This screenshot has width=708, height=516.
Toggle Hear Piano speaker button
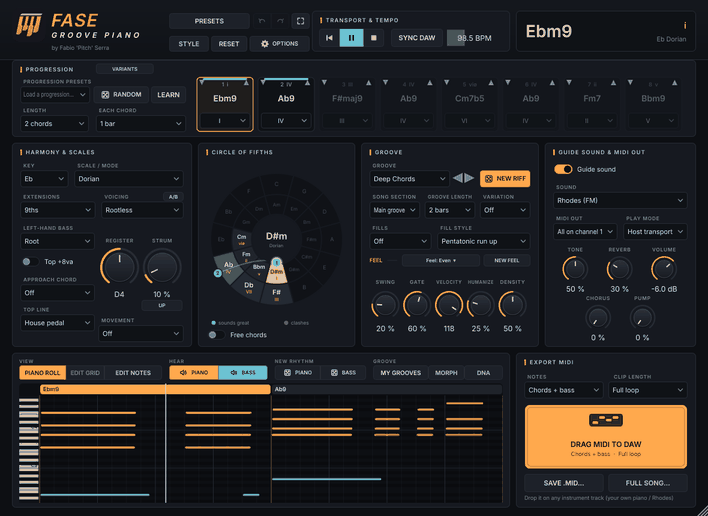click(194, 373)
